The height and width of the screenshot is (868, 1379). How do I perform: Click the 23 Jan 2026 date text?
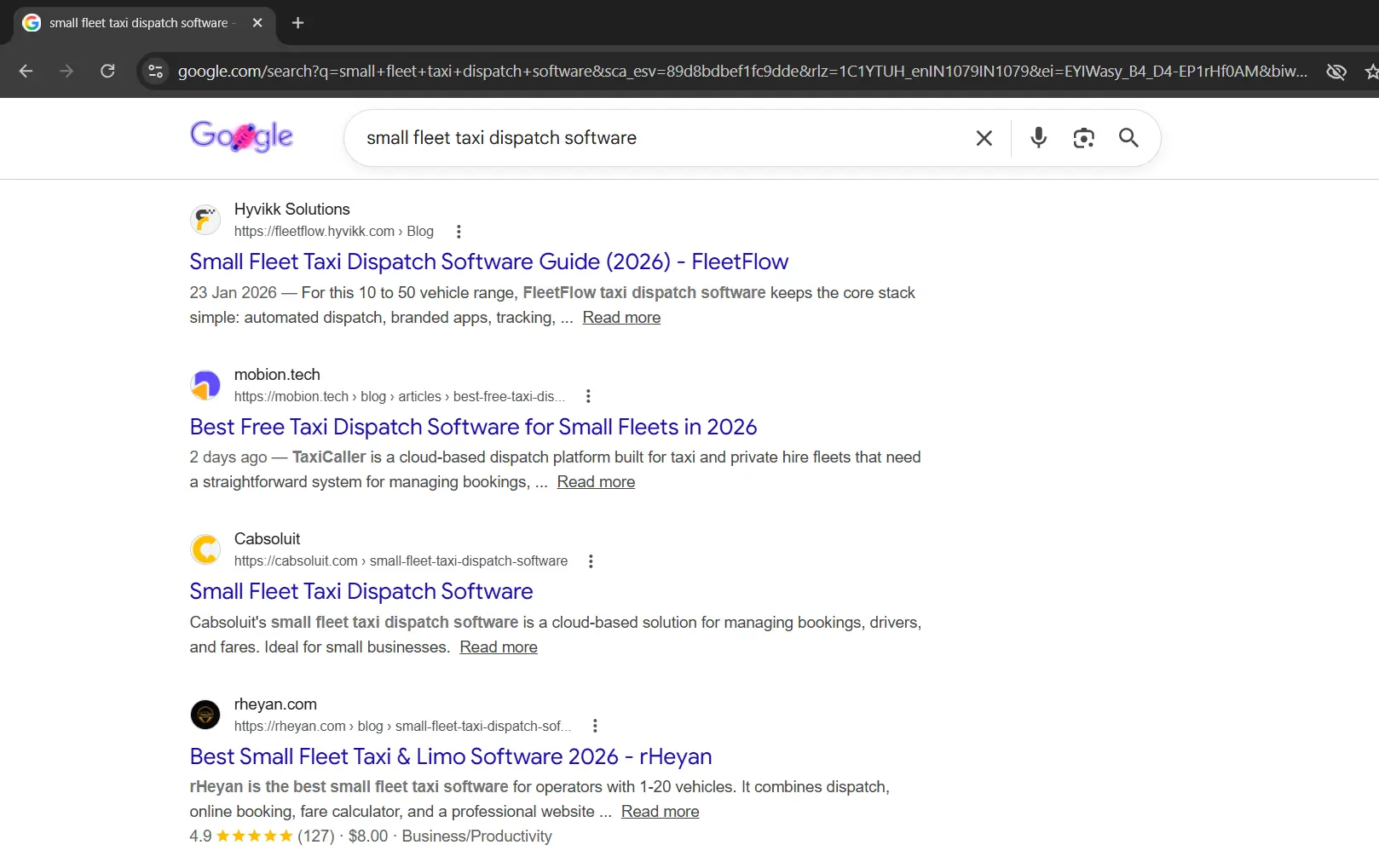pyautogui.click(x=234, y=293)
